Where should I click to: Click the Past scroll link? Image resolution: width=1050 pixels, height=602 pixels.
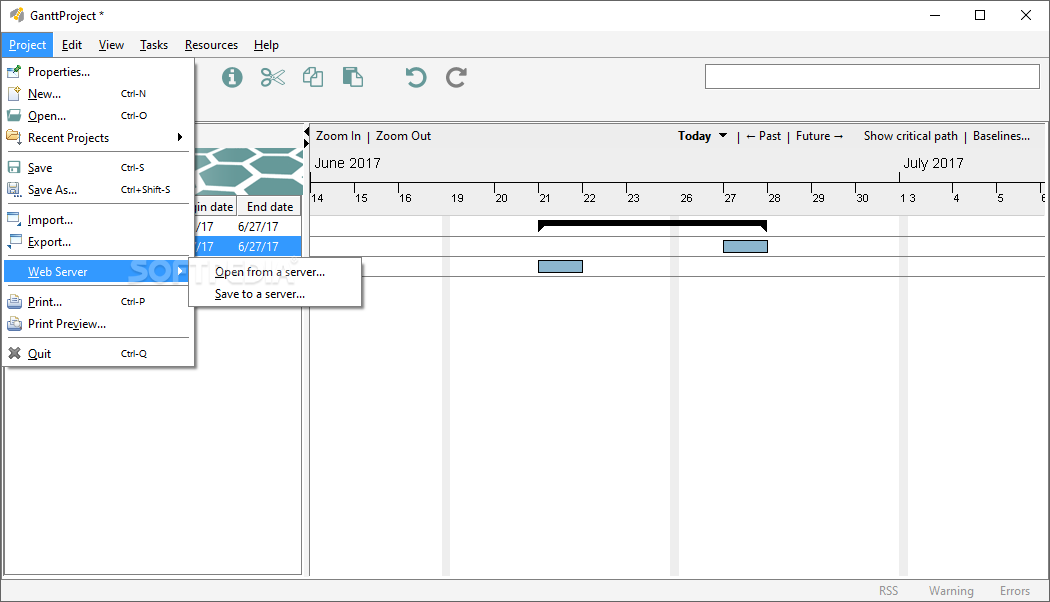[x=763, y=136]
